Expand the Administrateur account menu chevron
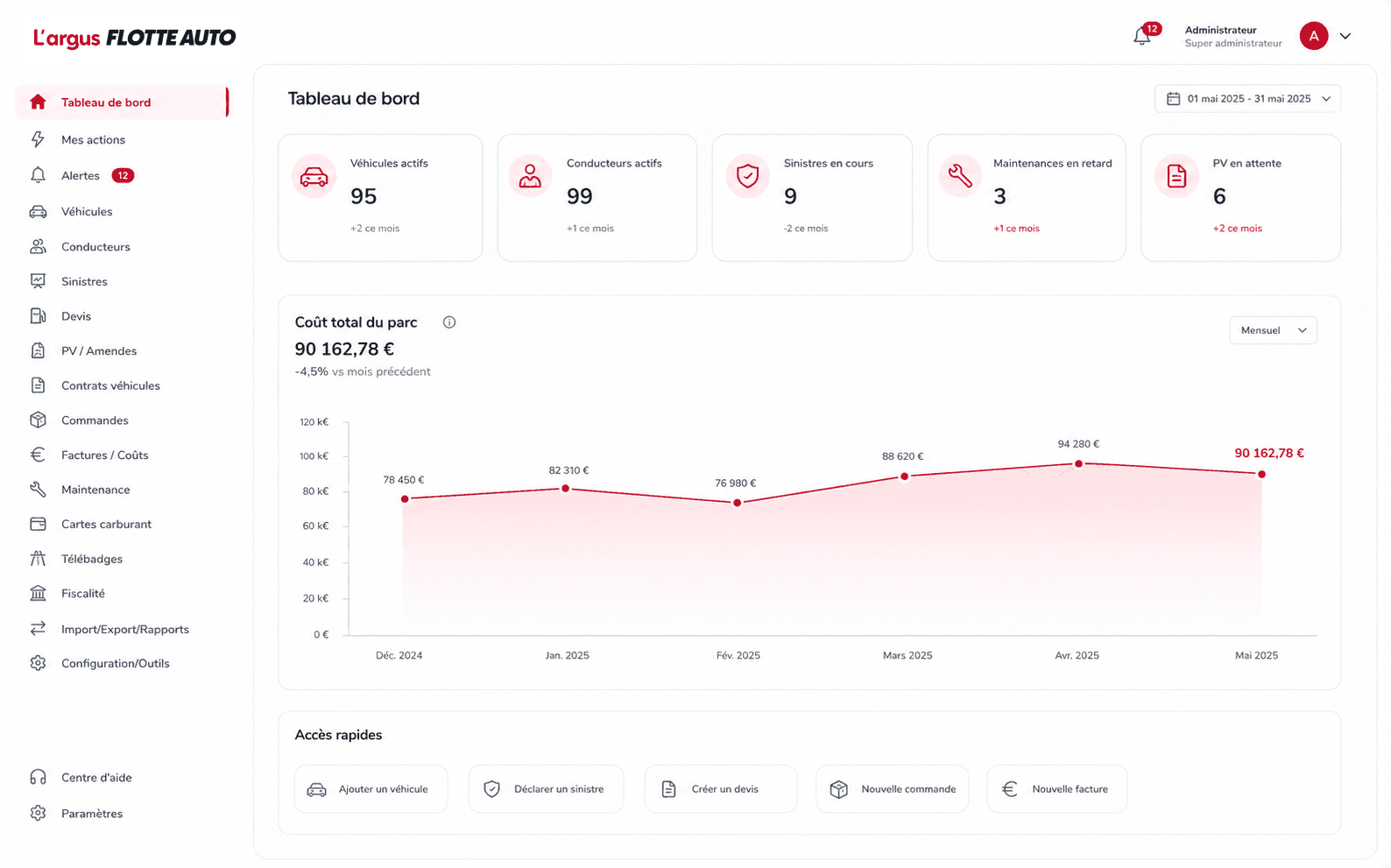1391x868 pixels. pos(1345,36)
